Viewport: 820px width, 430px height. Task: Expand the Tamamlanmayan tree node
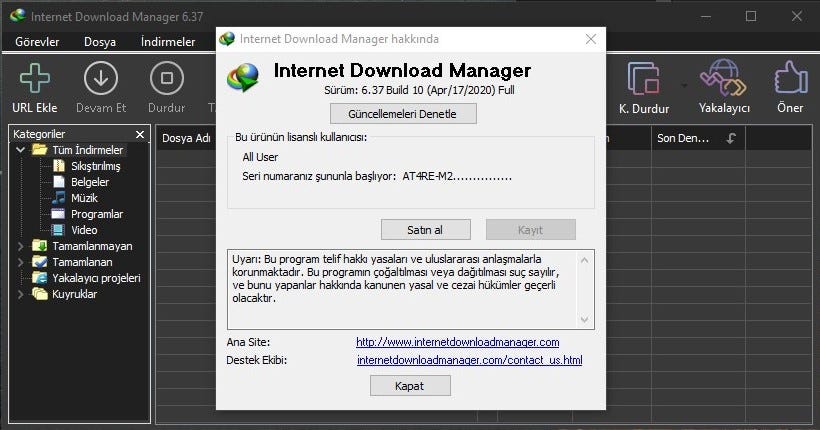(20, 246)
